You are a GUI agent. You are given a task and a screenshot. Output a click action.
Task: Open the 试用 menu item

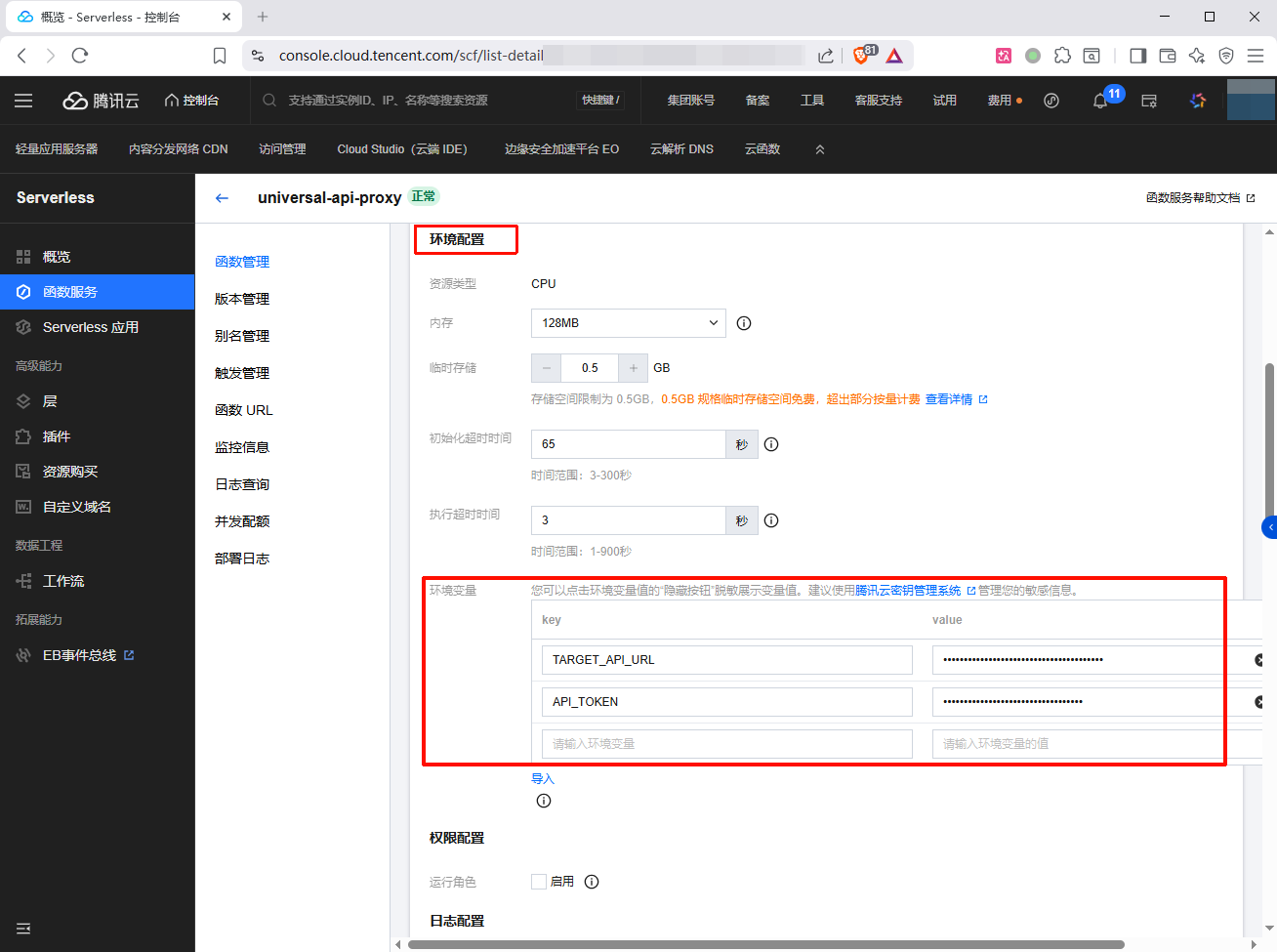click(944, 101)
